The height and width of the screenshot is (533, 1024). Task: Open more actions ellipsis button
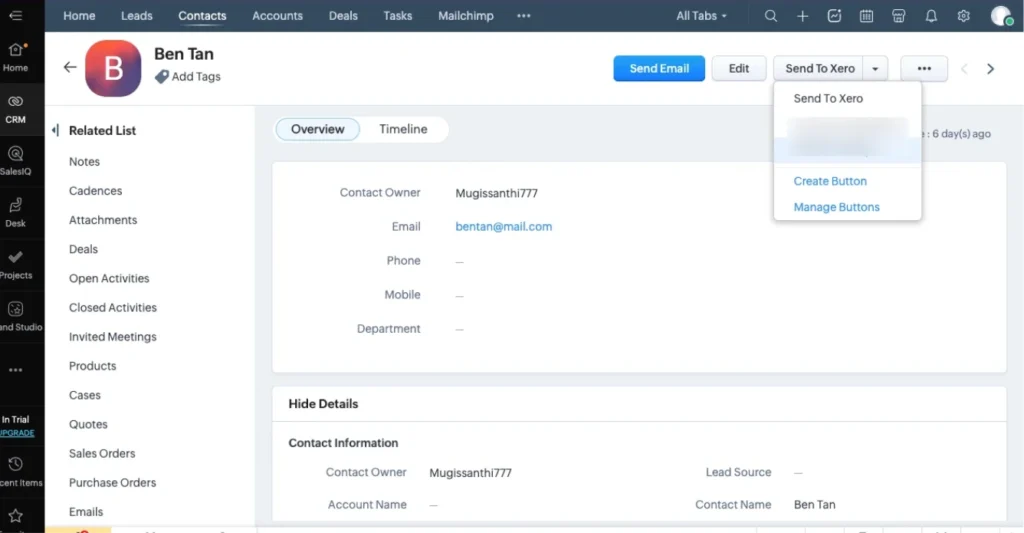click(924, 69)
